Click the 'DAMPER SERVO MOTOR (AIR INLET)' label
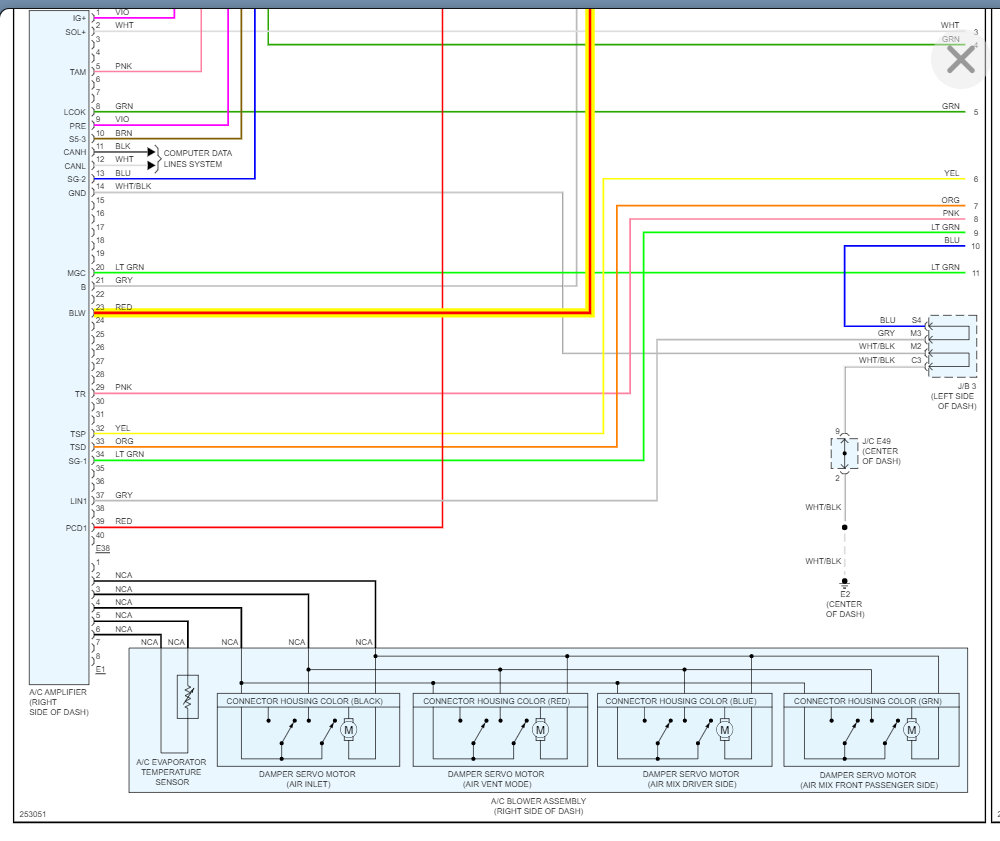 coord(307,779)
